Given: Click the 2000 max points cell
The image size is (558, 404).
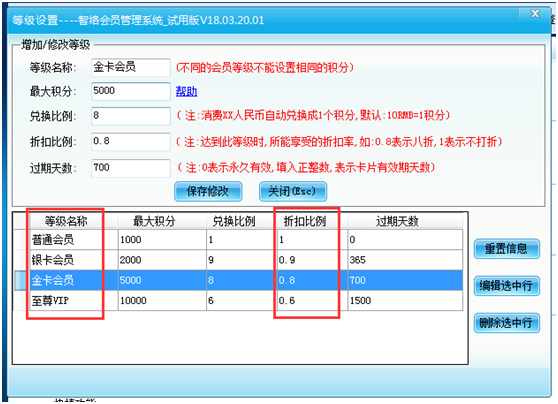Looking at the screenshot, I should click(x=162, y=260).
